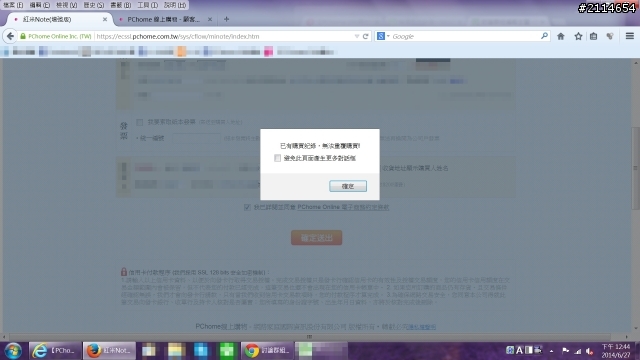Open the 書籤 (B) menu

click(120, 5)
